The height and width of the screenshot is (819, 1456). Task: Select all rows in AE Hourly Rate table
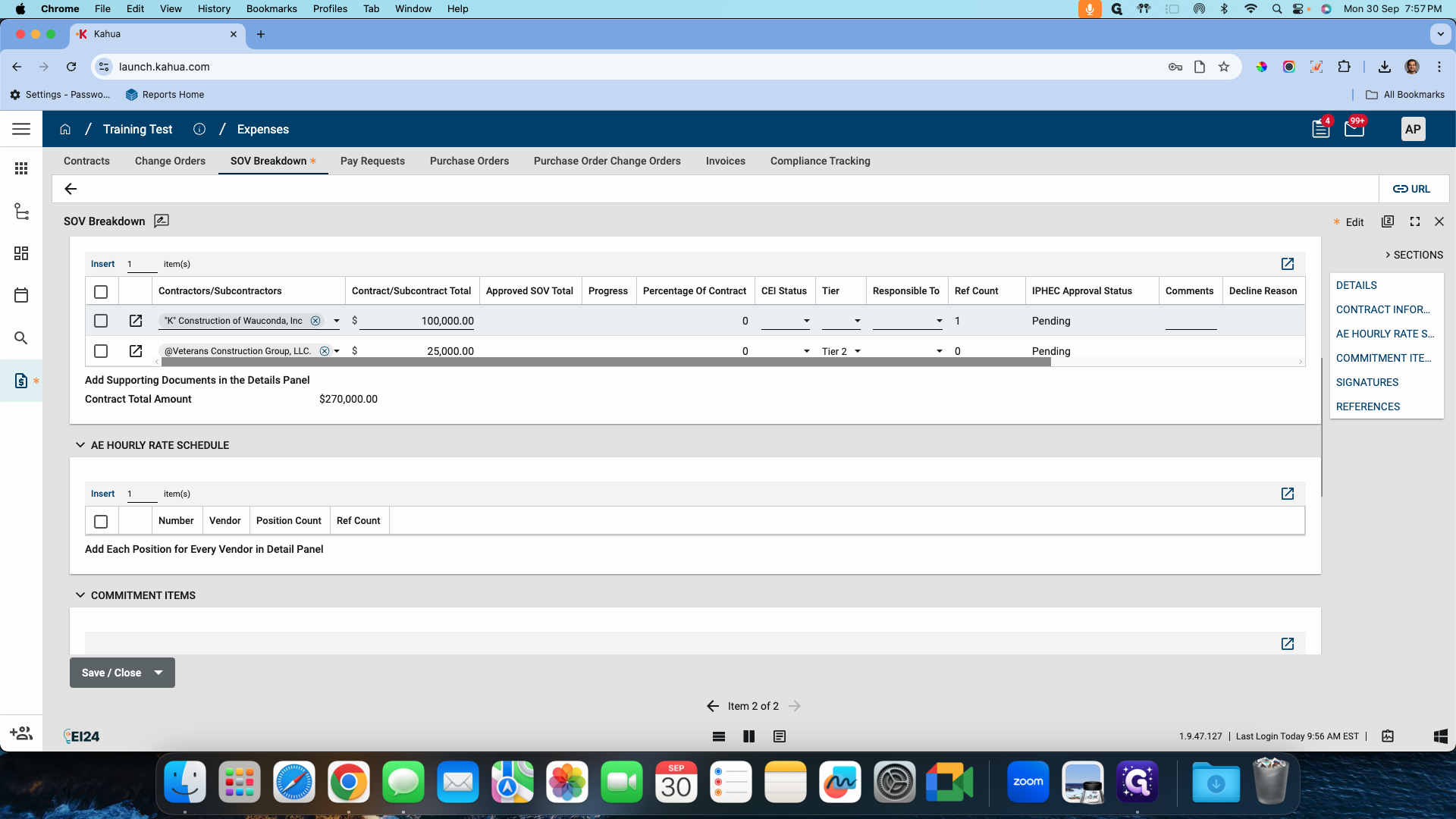pos(101,522)
